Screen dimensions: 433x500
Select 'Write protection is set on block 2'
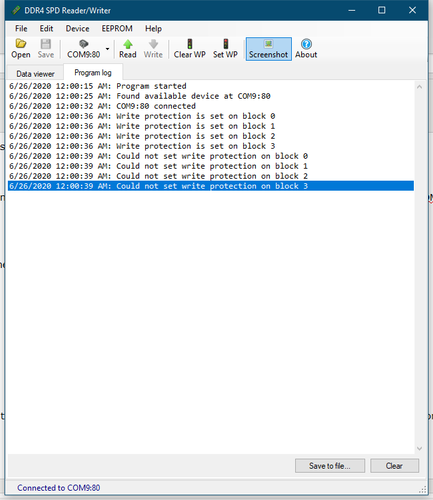(211, 136)
